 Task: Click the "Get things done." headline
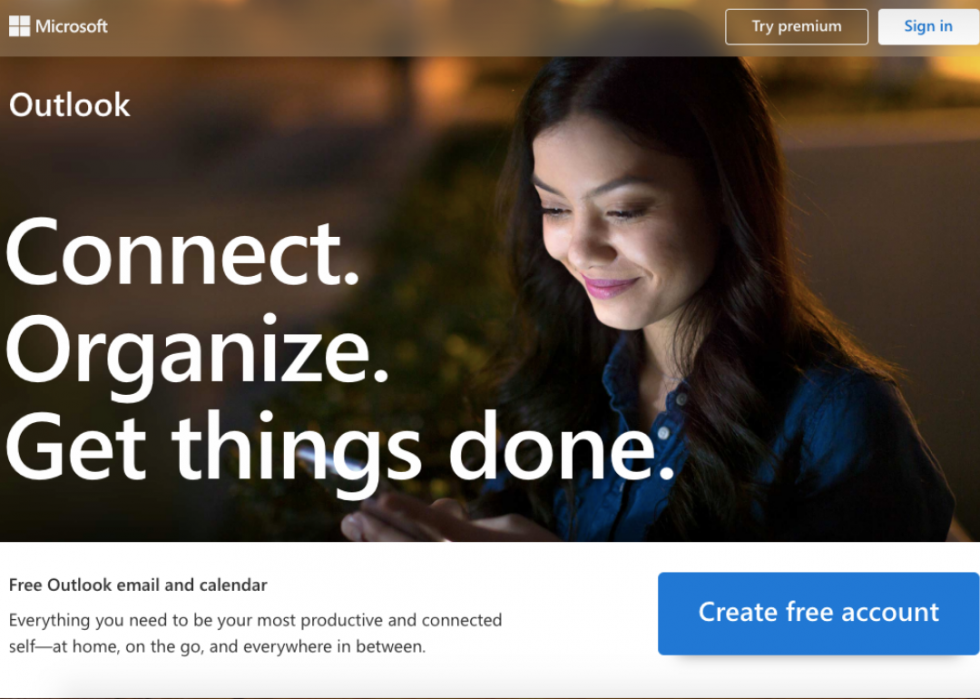tap(340, 449)
